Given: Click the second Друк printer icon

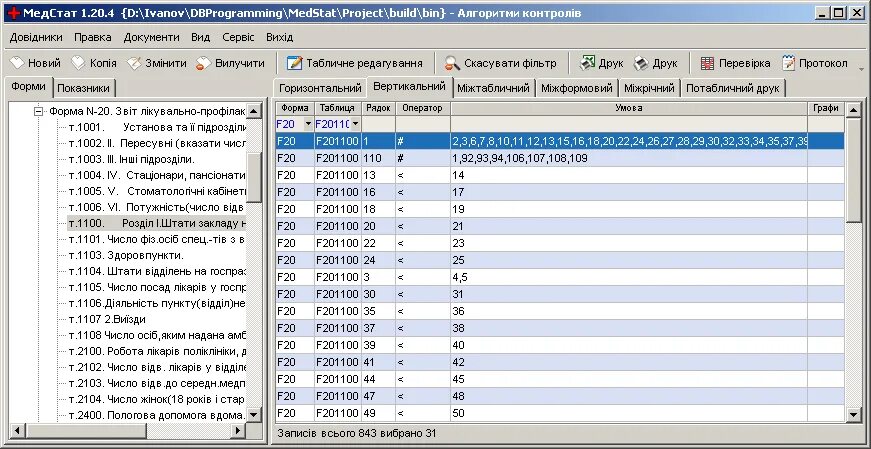Looking at the screenshot, I should click(x=641, y=63).
